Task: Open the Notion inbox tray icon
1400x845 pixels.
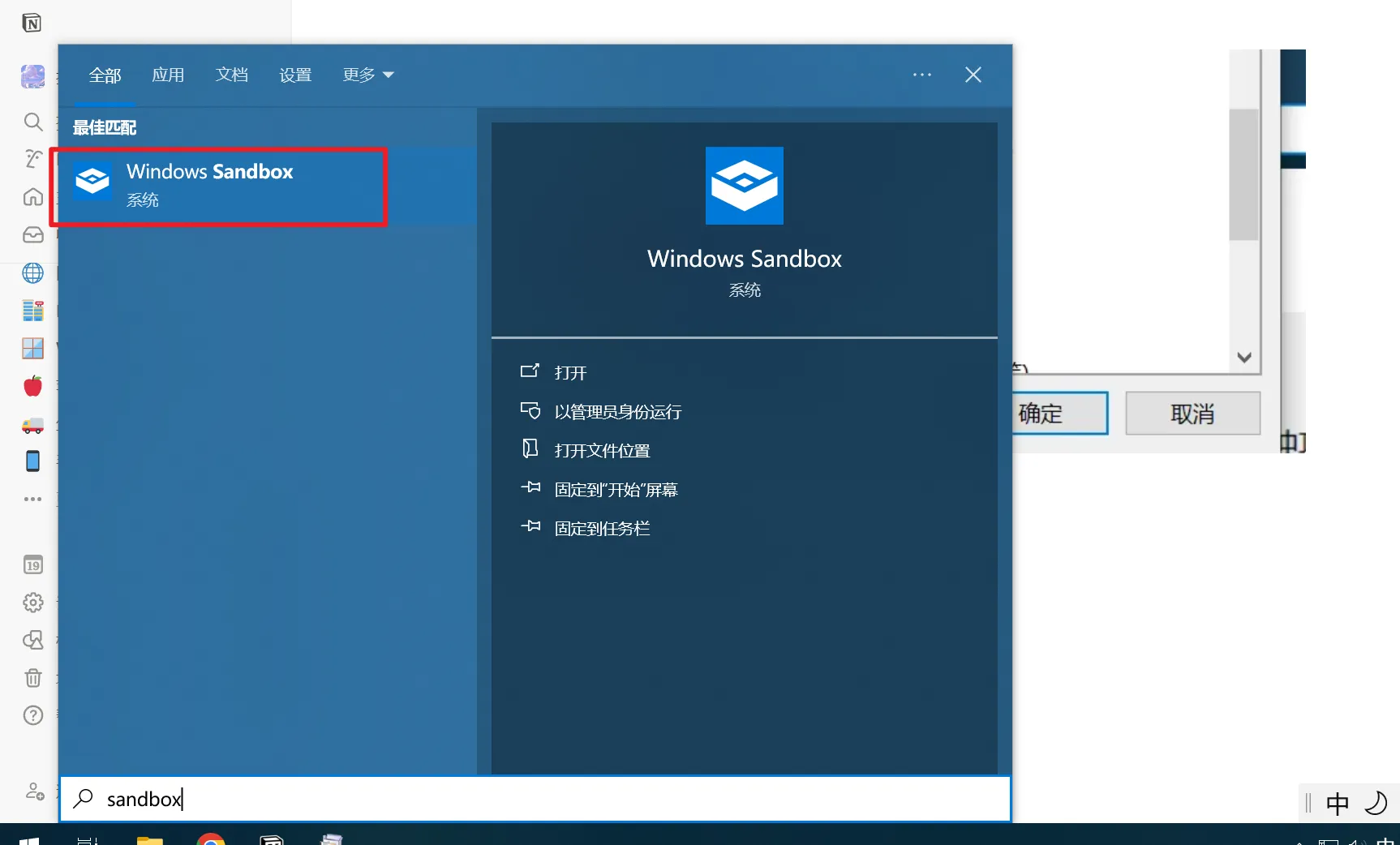Action: pos(32,235)
